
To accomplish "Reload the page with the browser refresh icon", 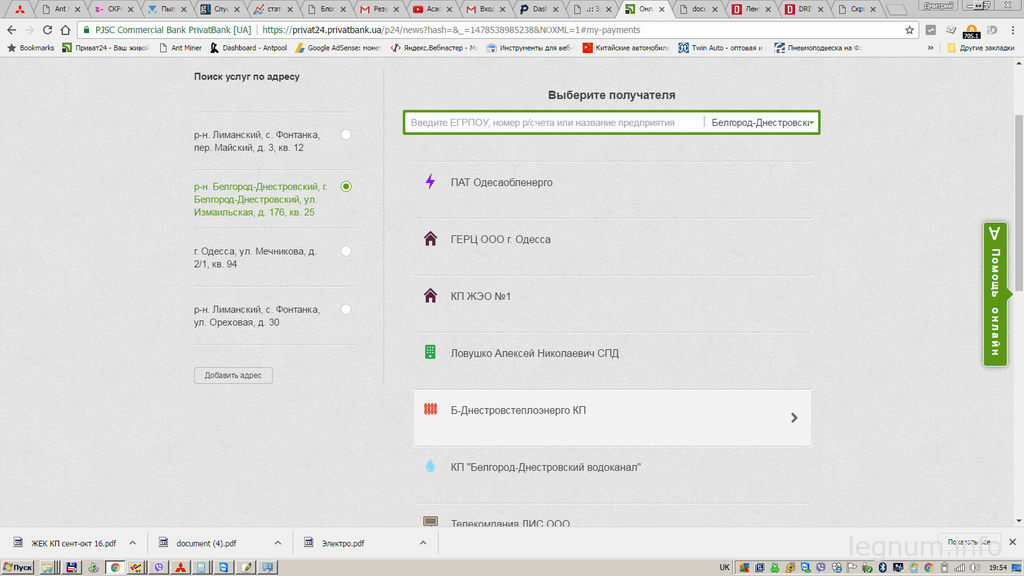I will 47,30.
